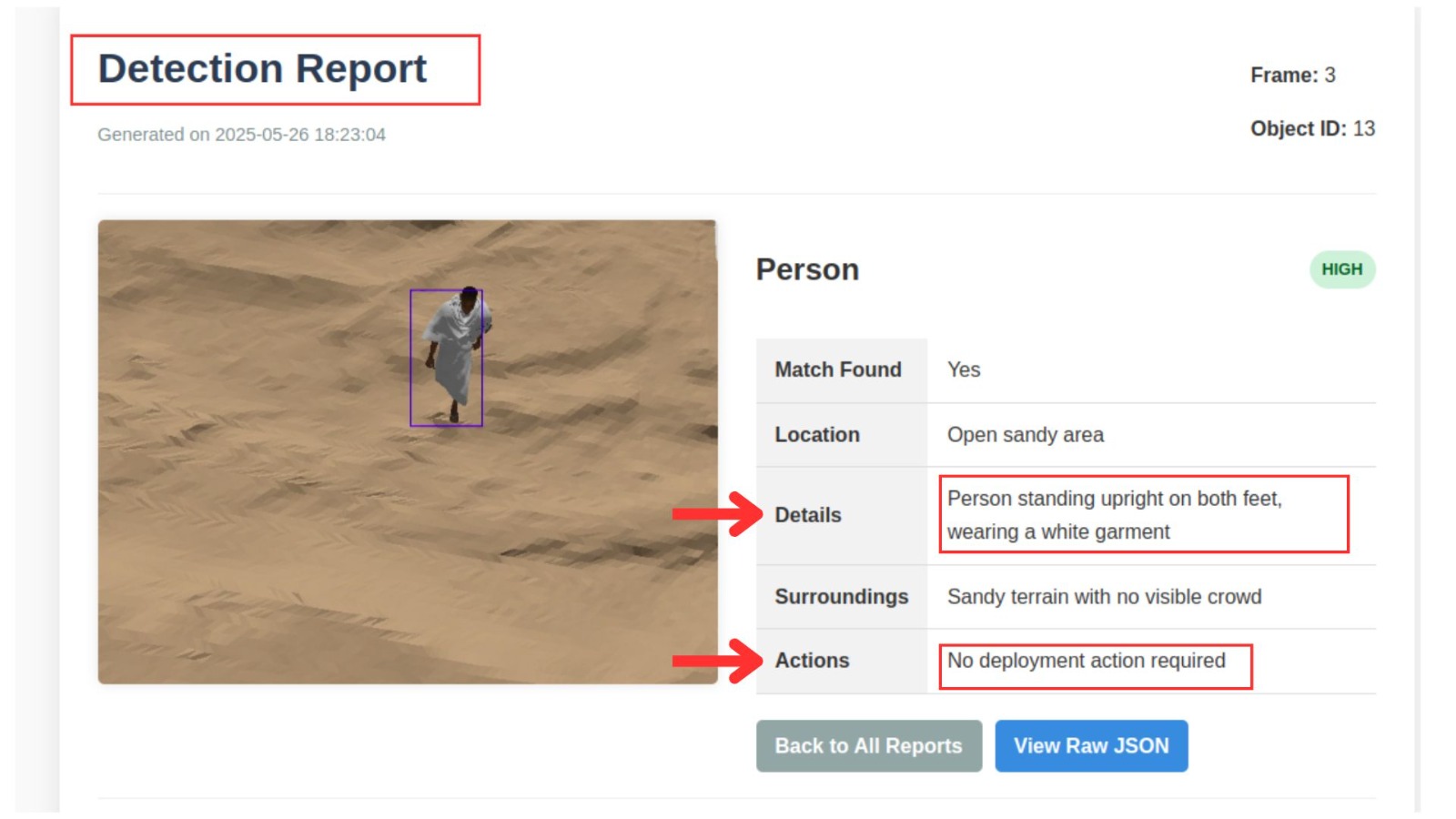
Task: Select the Open sandy area value
Action: [1026, 435]
